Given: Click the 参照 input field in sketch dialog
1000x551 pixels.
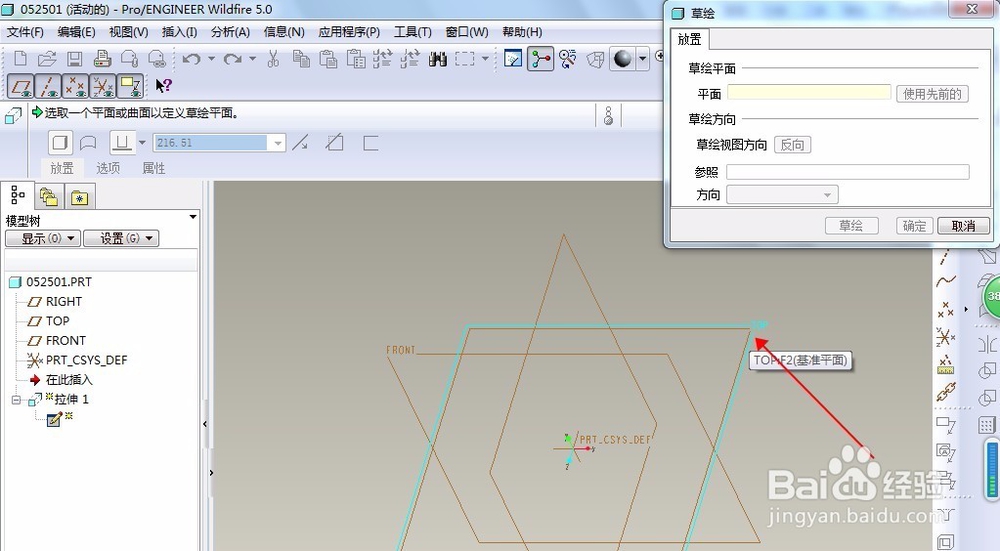Looking at the screenshot, I should point(848,172).
